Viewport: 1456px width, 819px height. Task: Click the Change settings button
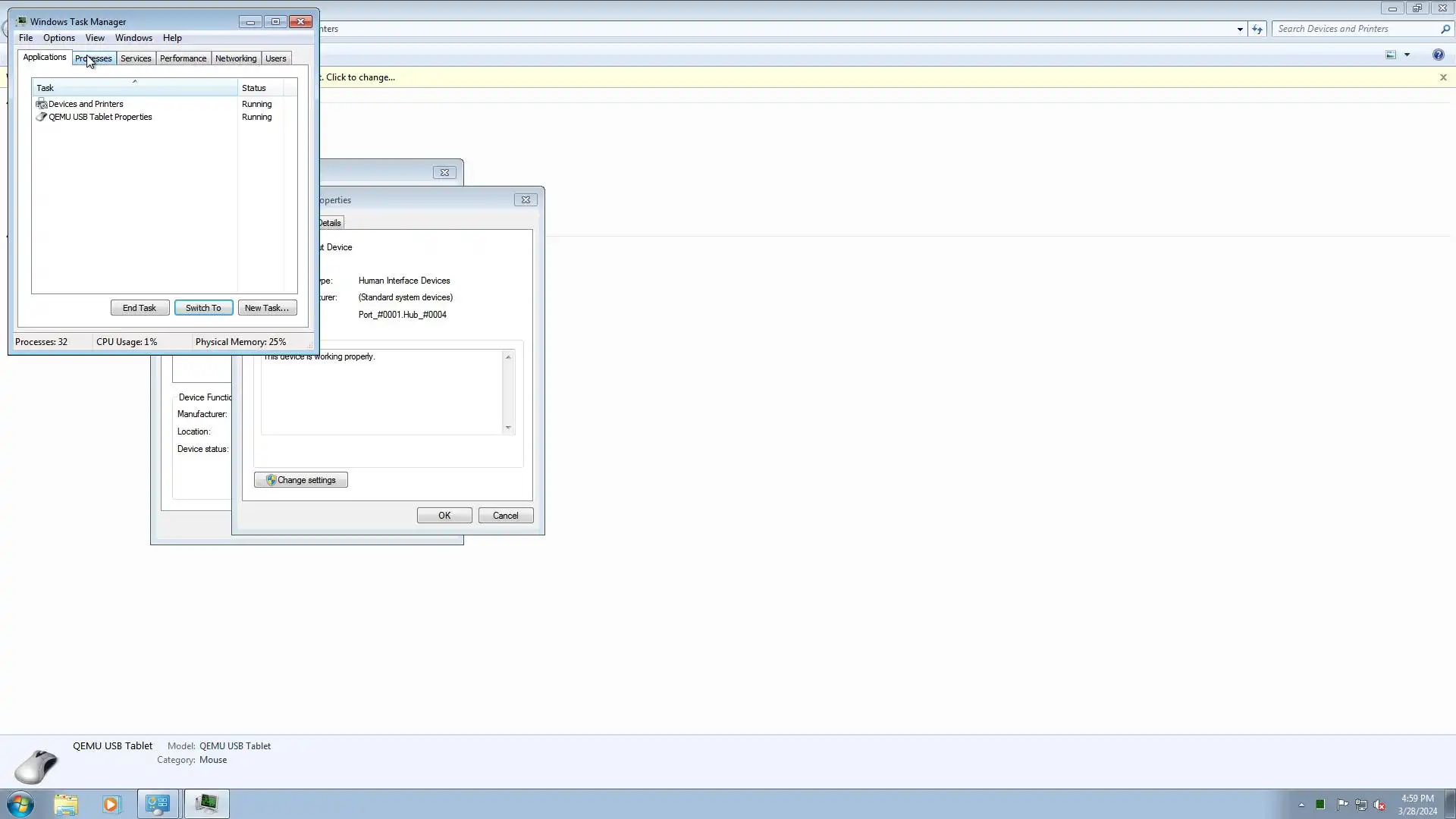[x=301, y=480]
